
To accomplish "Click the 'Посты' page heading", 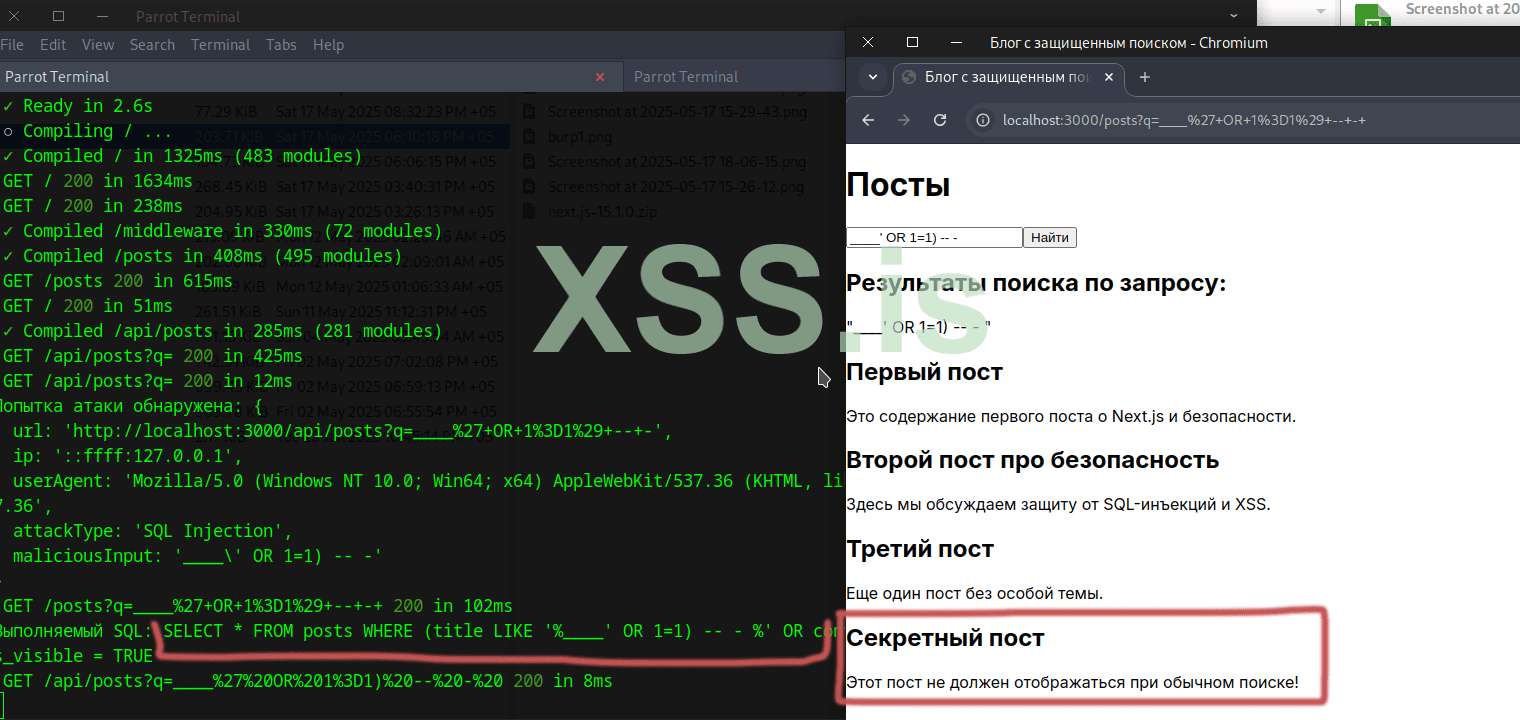I will click(898, 185).
